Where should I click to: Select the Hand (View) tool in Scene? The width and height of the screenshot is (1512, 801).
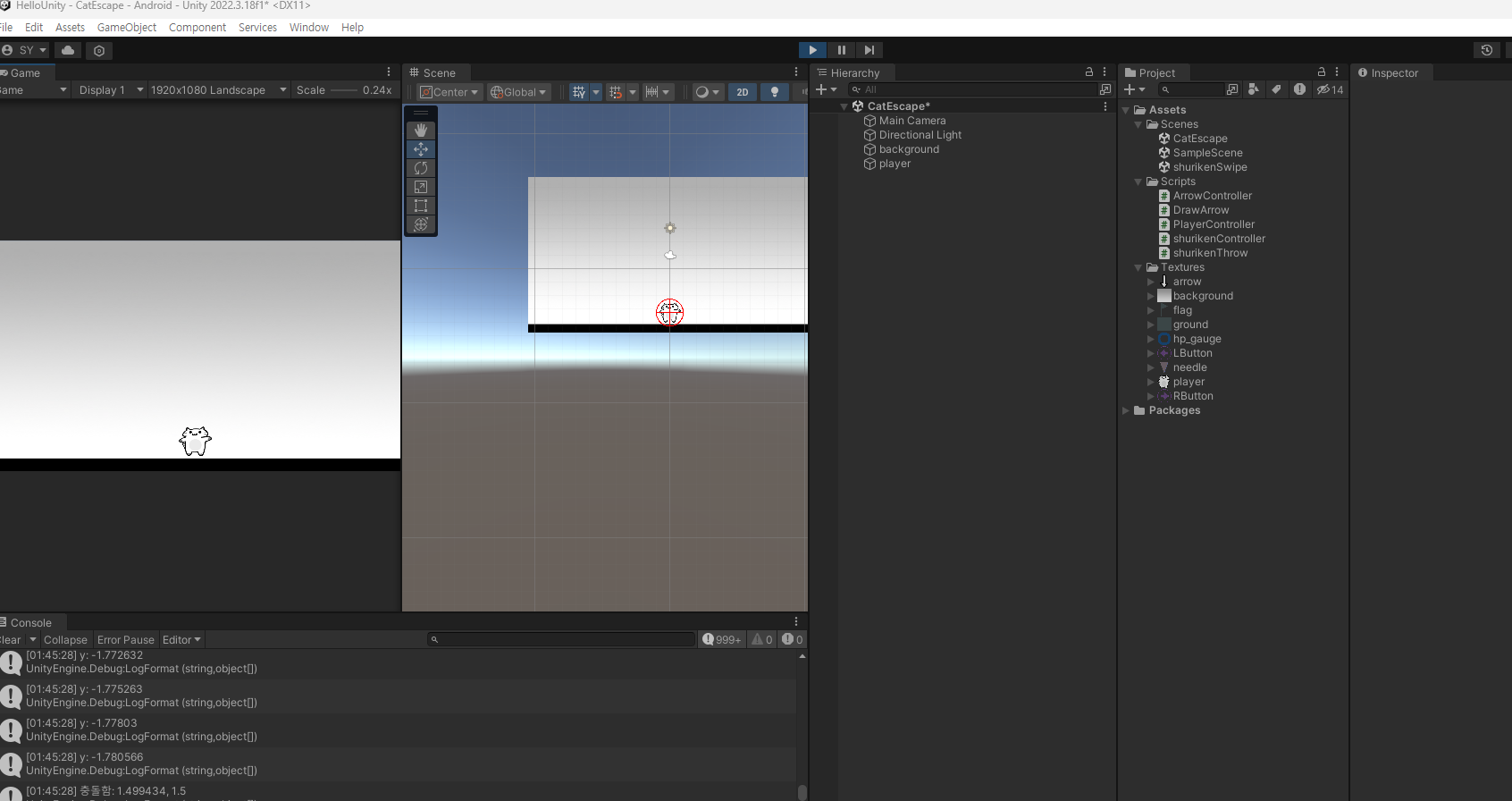click(421, 131)
